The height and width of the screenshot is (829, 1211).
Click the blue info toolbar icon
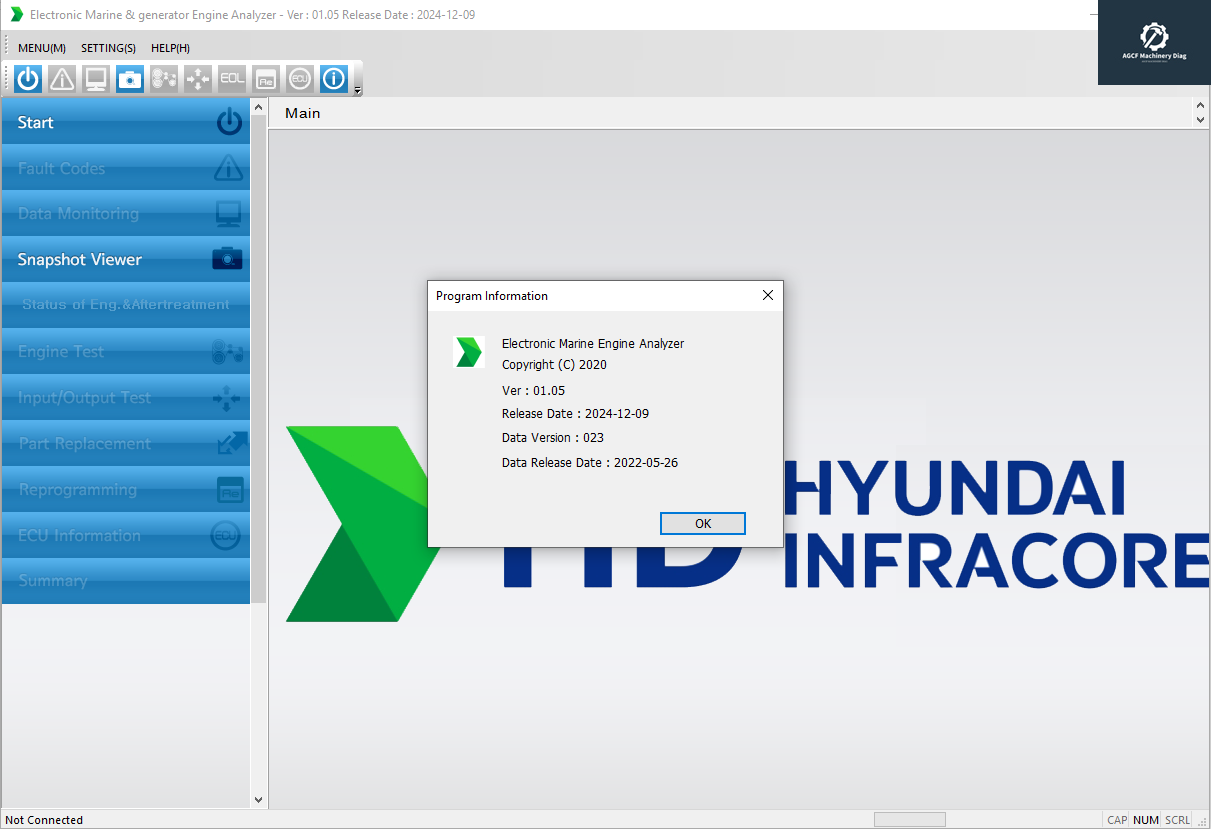tap(334, 79)
